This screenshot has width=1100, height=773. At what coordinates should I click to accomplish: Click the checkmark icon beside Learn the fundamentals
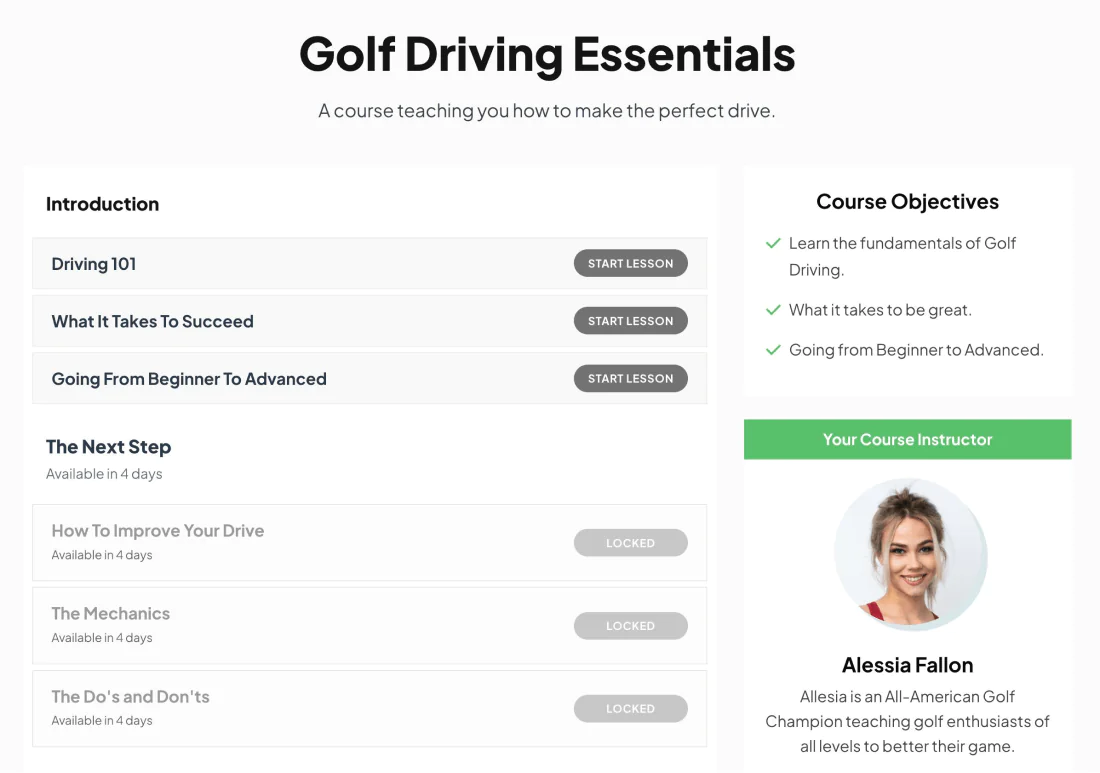(773, 243)
